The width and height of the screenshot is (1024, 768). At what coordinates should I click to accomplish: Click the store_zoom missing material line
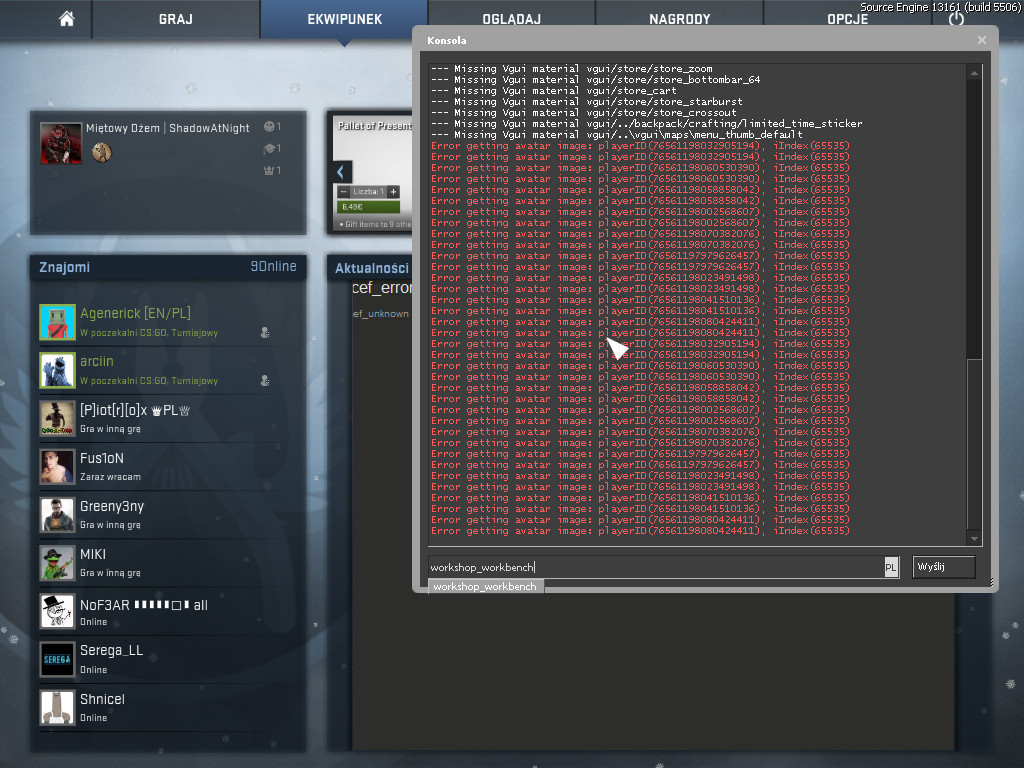pos(571,69)
